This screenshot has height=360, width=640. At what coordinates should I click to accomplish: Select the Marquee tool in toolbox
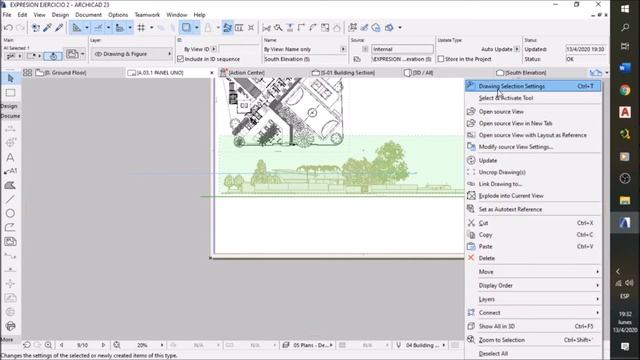point(11,93)
